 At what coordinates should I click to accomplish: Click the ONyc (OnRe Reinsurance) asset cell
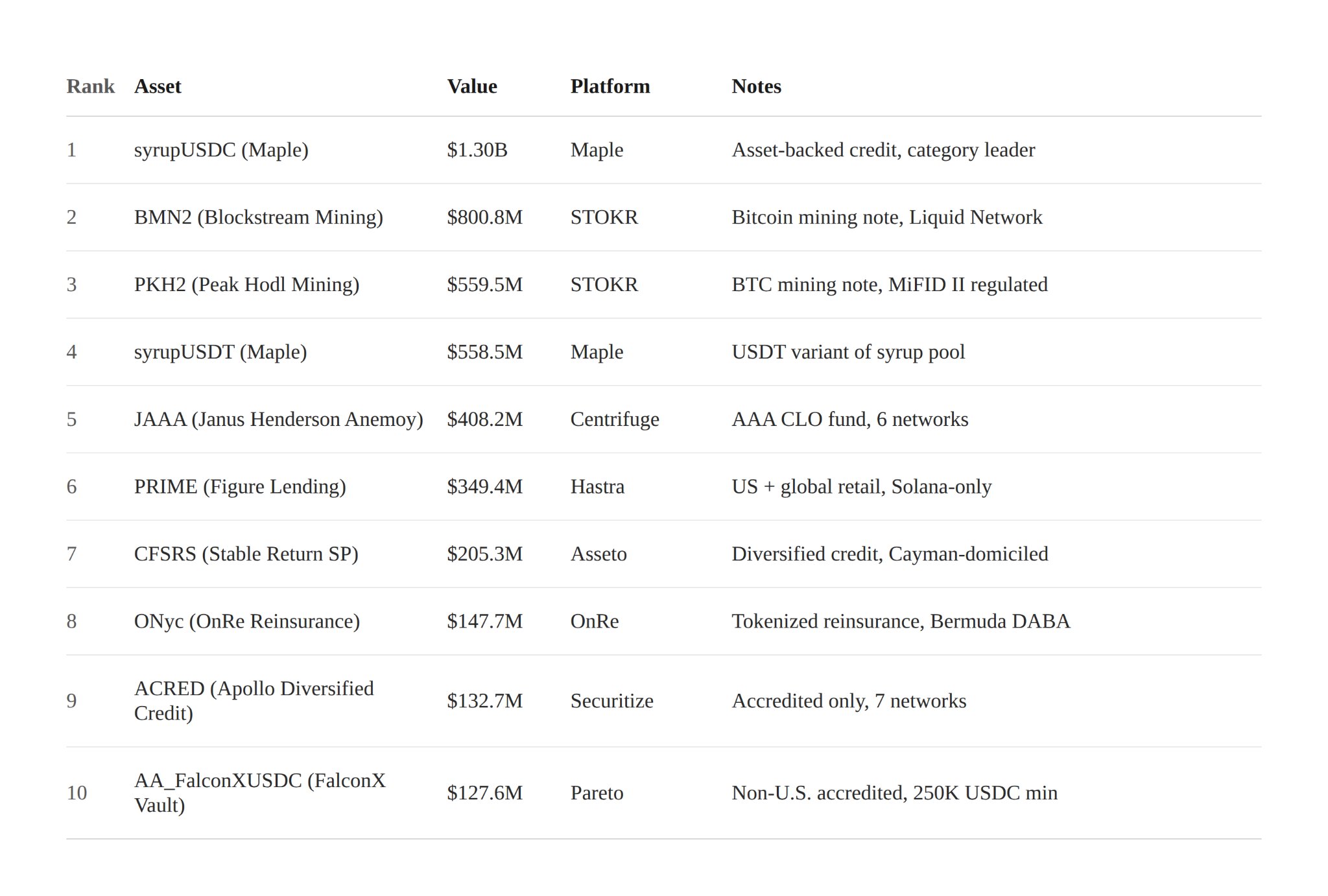point(246,622)
